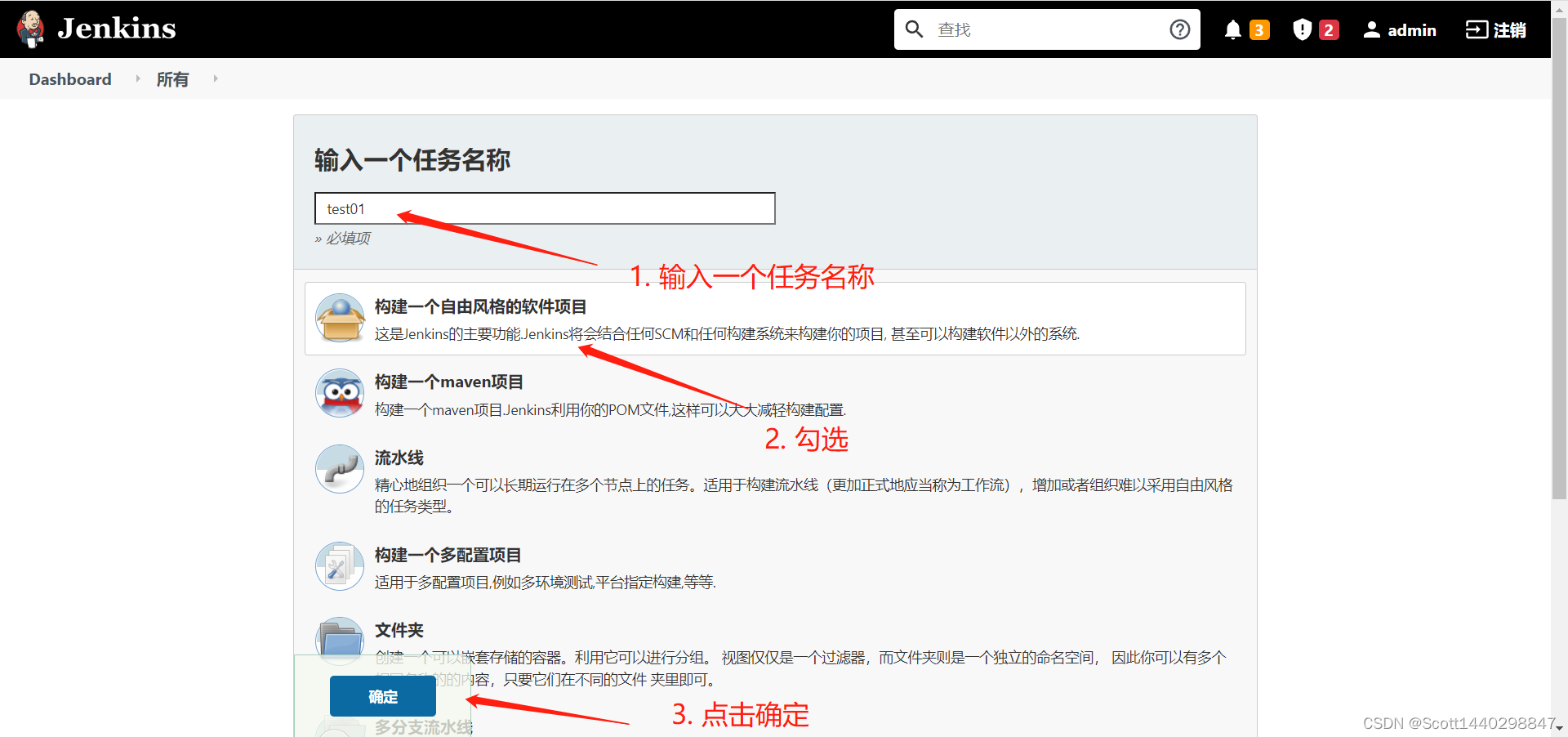This screenshot has width=1568, height=737.
Task: Open security warnings shield icon
Action: 1303,30
